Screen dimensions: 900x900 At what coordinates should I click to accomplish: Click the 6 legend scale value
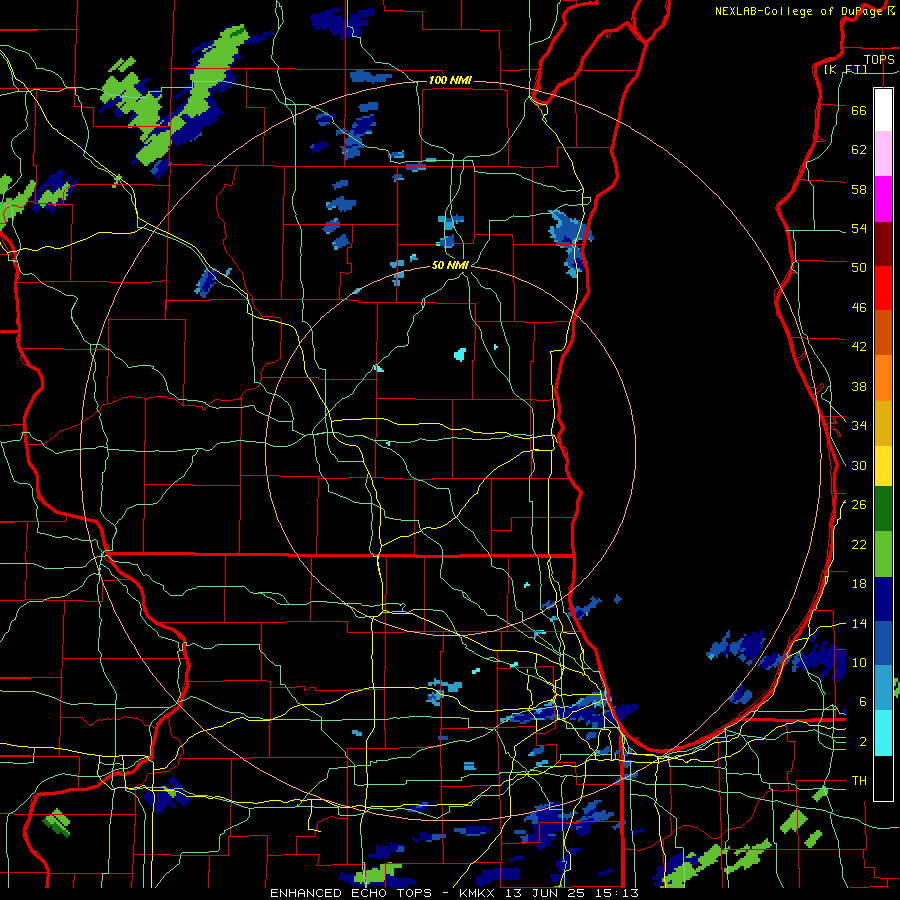[863, 702]
